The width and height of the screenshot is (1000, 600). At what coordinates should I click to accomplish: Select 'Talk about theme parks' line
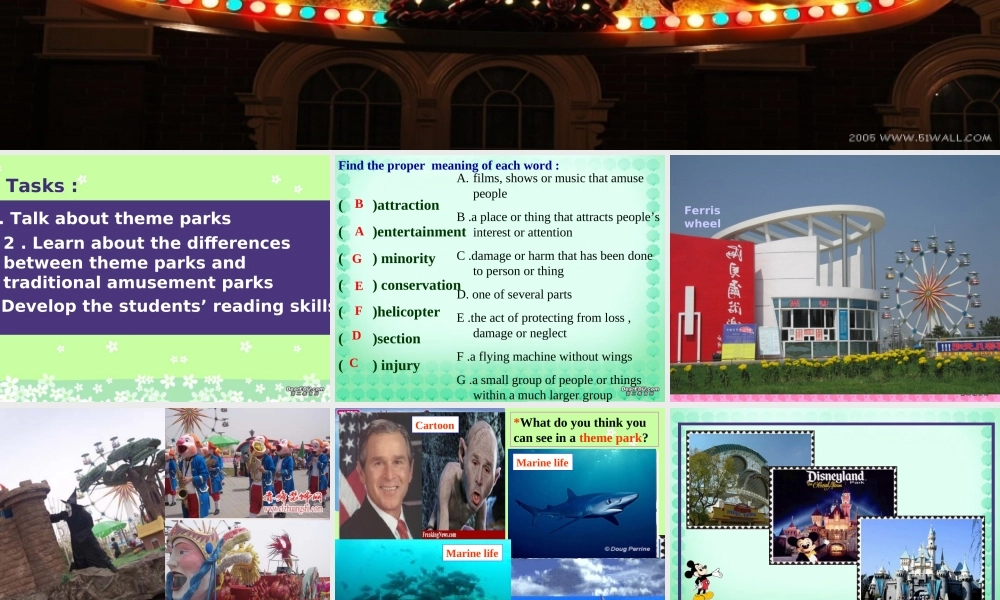click(121, 219)
